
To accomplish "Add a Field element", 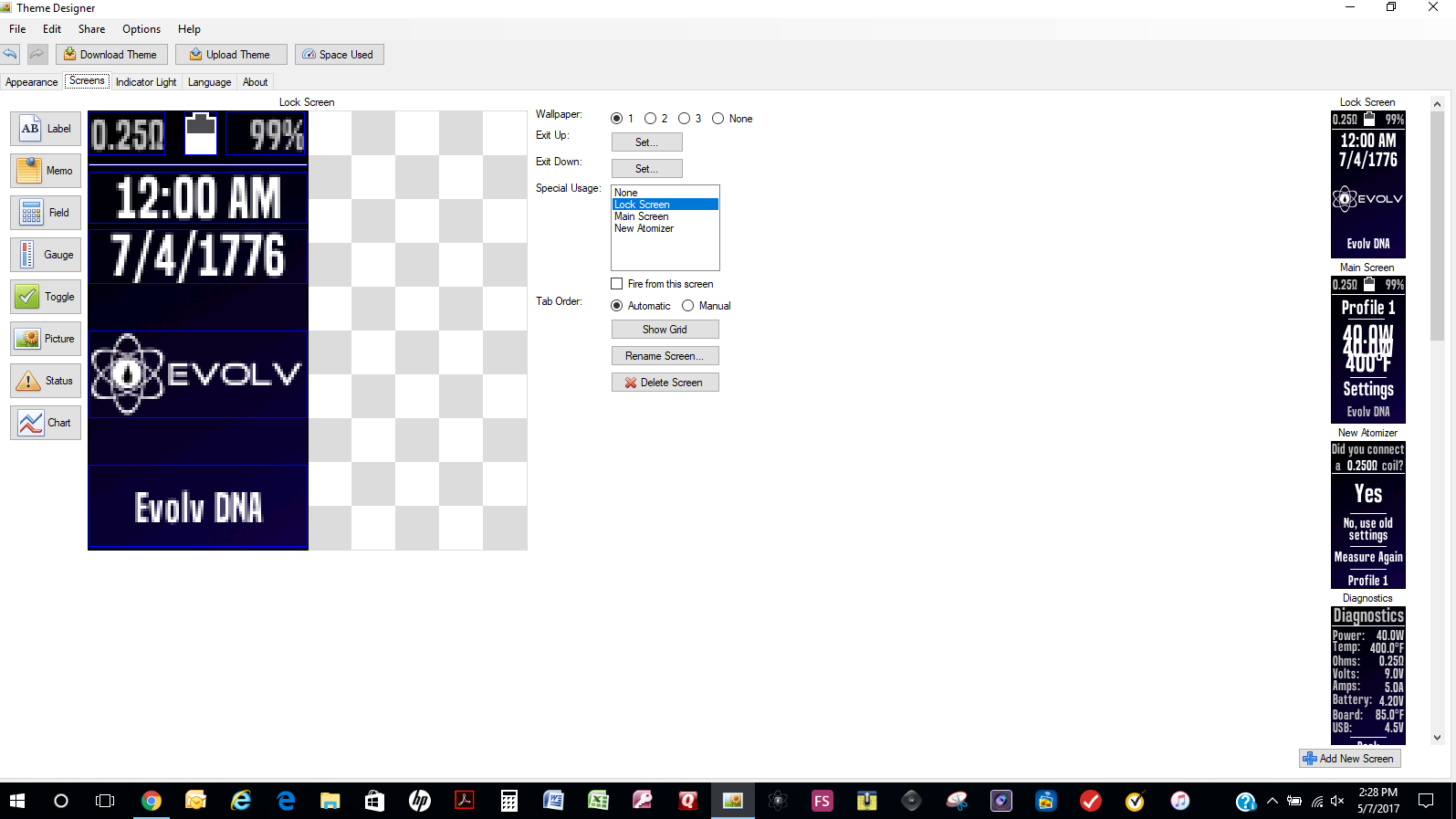I will [x=46, y=213].
